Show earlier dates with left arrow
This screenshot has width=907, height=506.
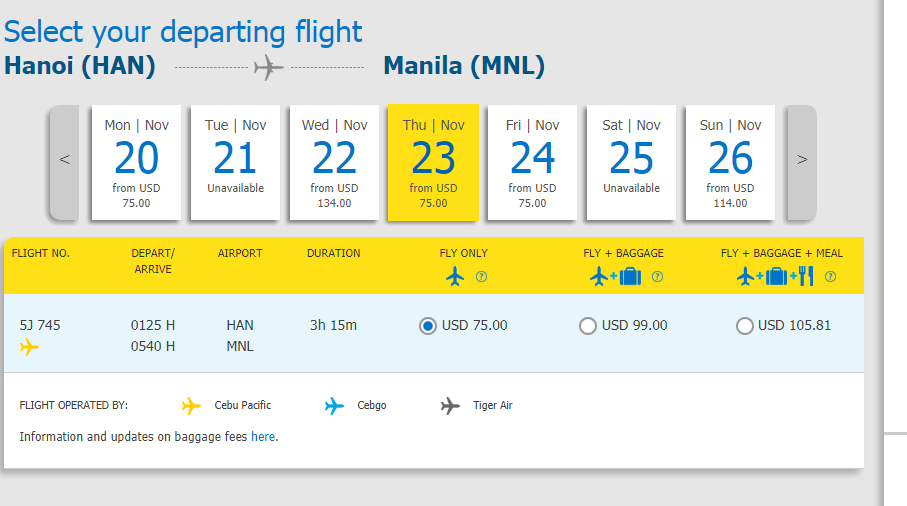pyautogui.click(x=64, y=160)
